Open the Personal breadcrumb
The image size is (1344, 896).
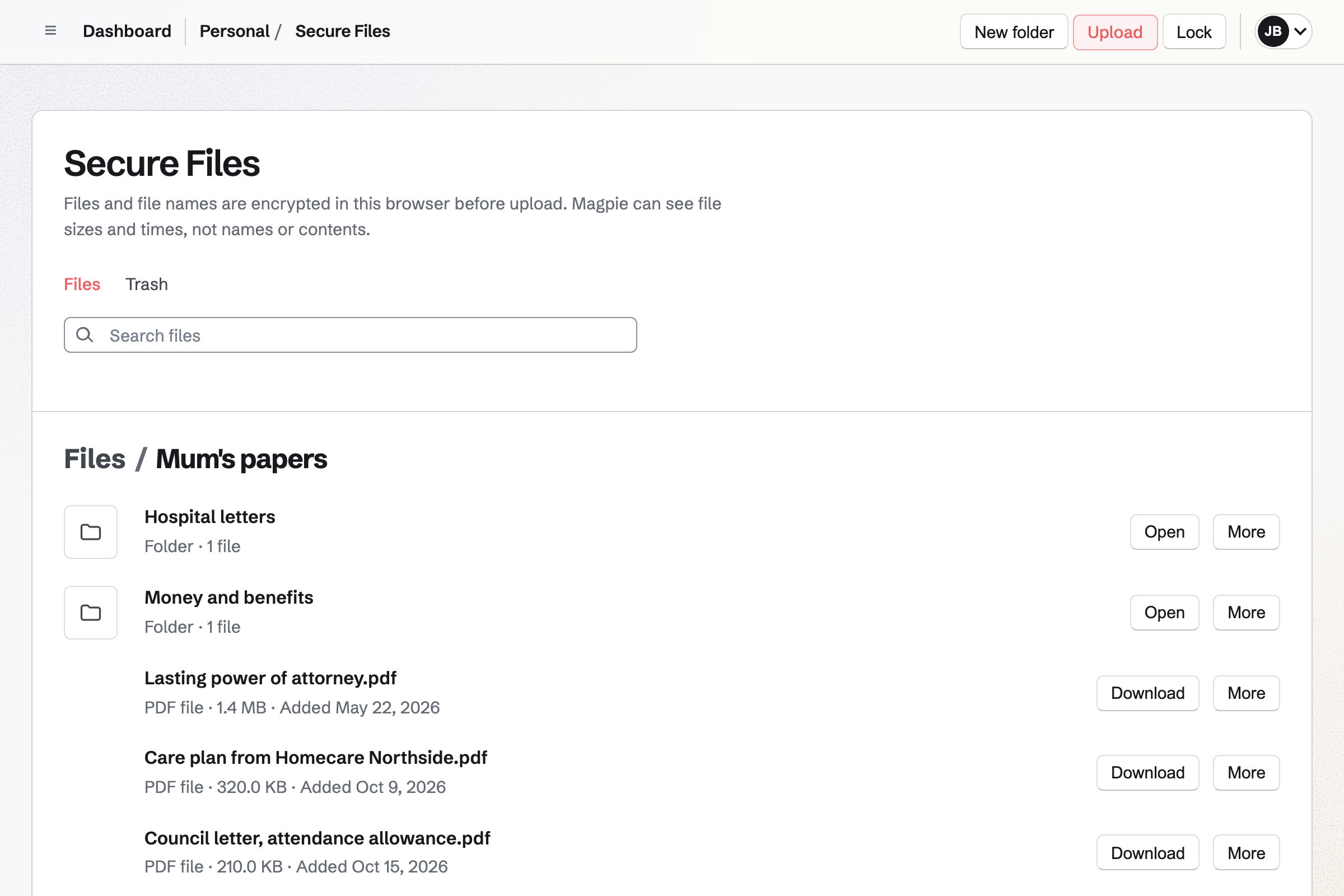234,31
